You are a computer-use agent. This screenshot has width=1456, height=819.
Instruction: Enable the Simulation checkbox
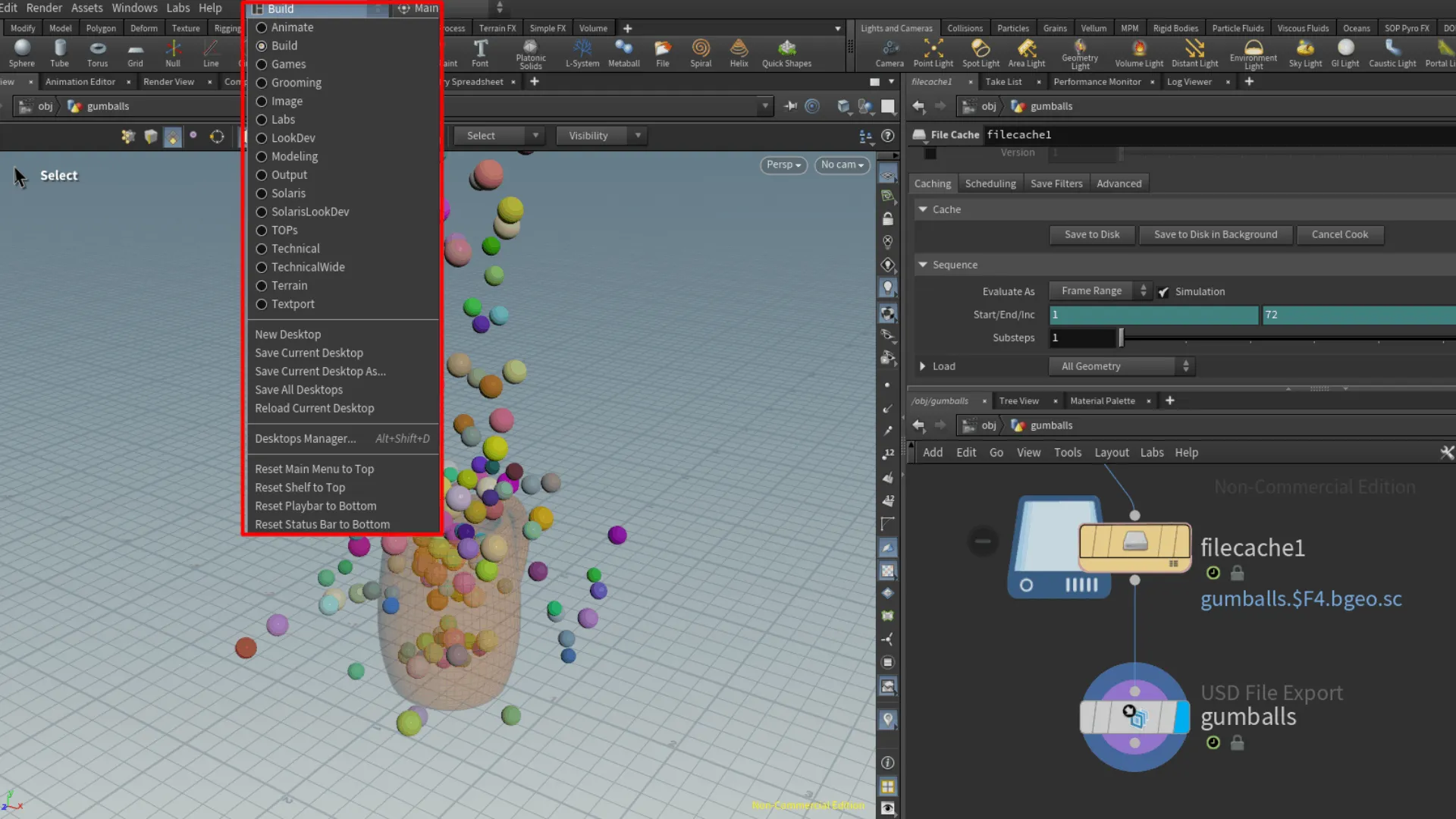point(1164,291)
